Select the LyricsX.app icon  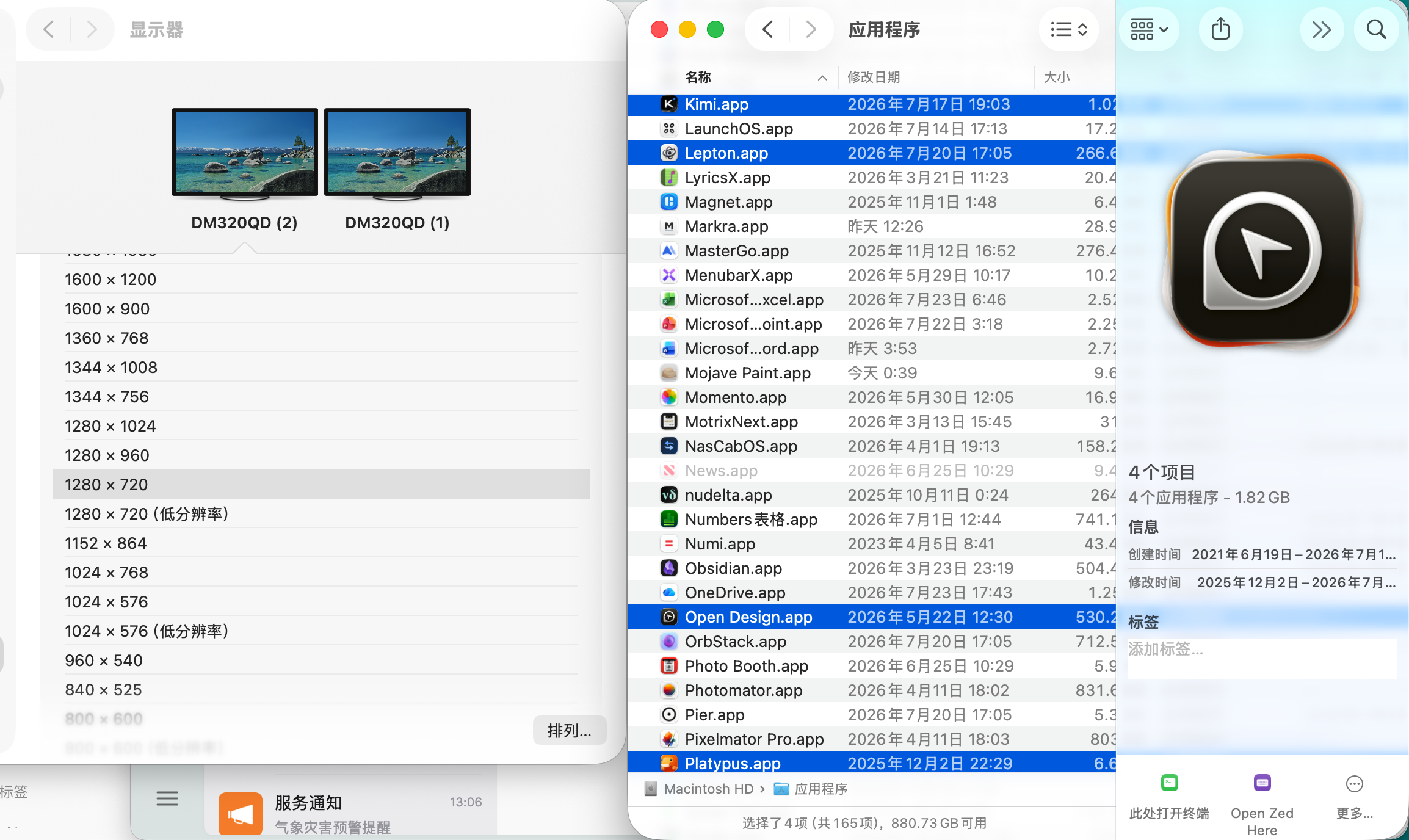coord(669,178)
